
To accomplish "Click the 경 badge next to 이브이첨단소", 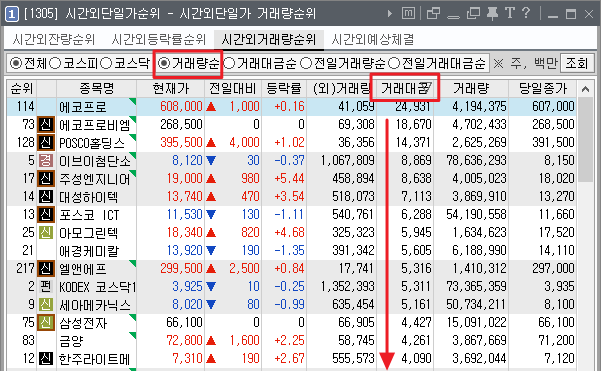I will (46, 161).
